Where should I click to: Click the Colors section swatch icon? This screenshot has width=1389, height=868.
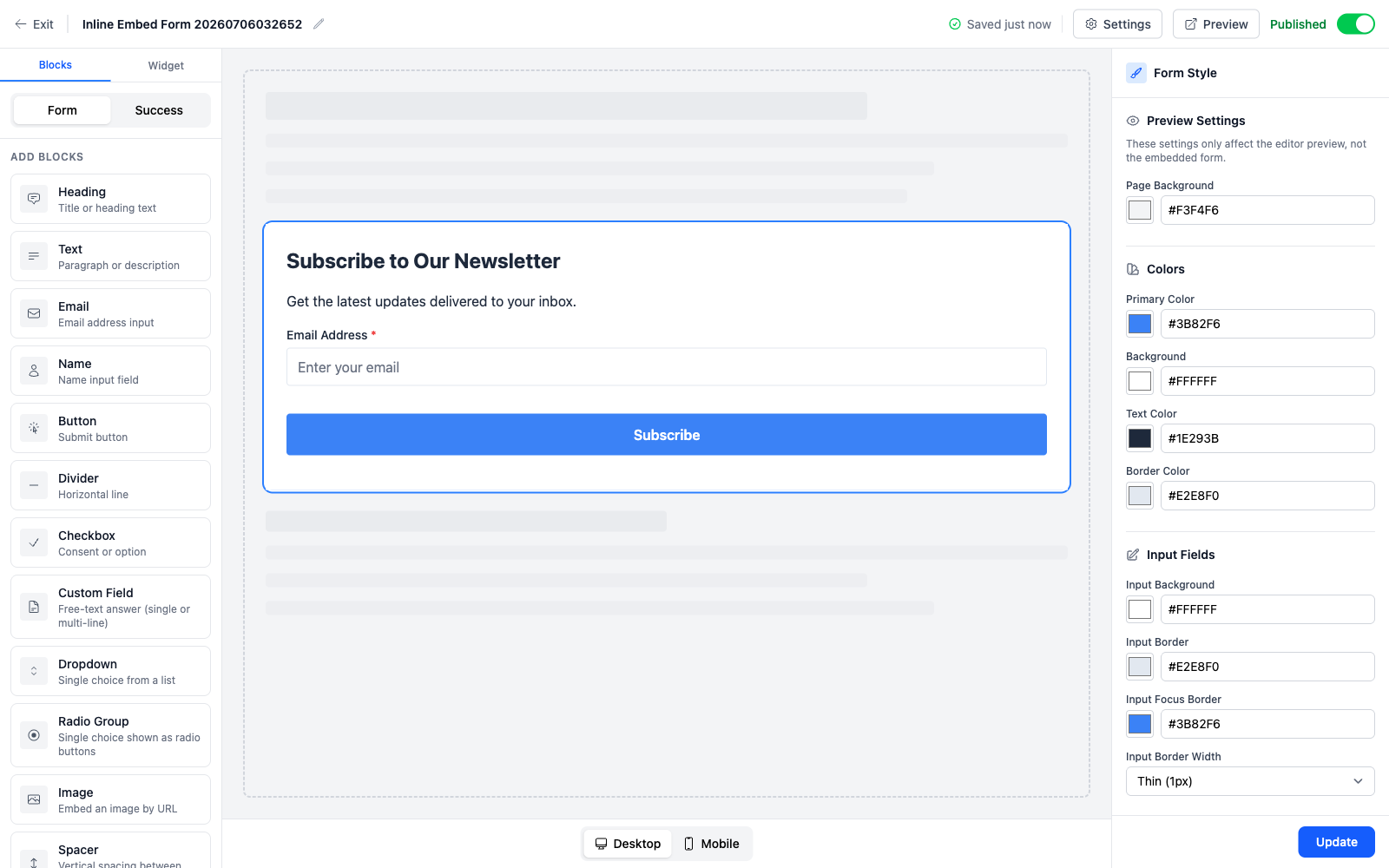click(x=1133, y=269)
